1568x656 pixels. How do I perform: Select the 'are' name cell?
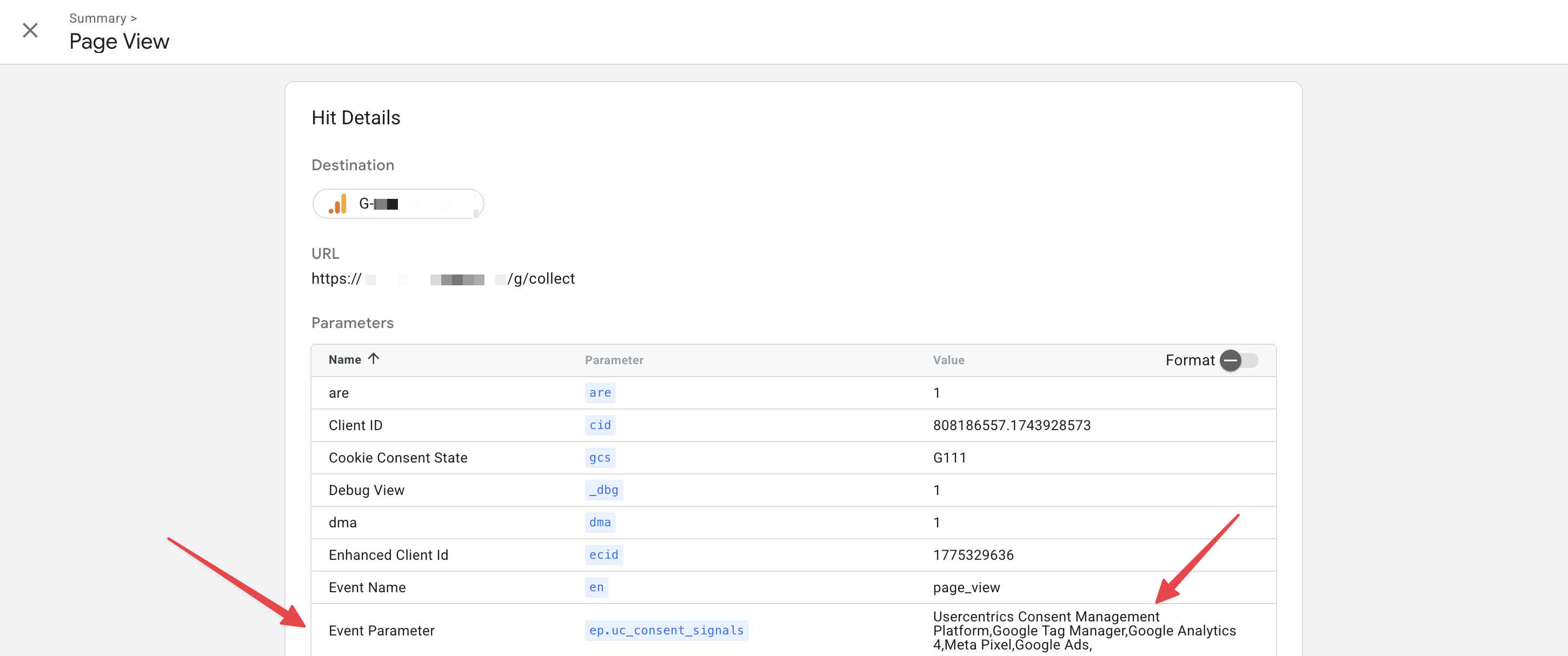point(338,392)
